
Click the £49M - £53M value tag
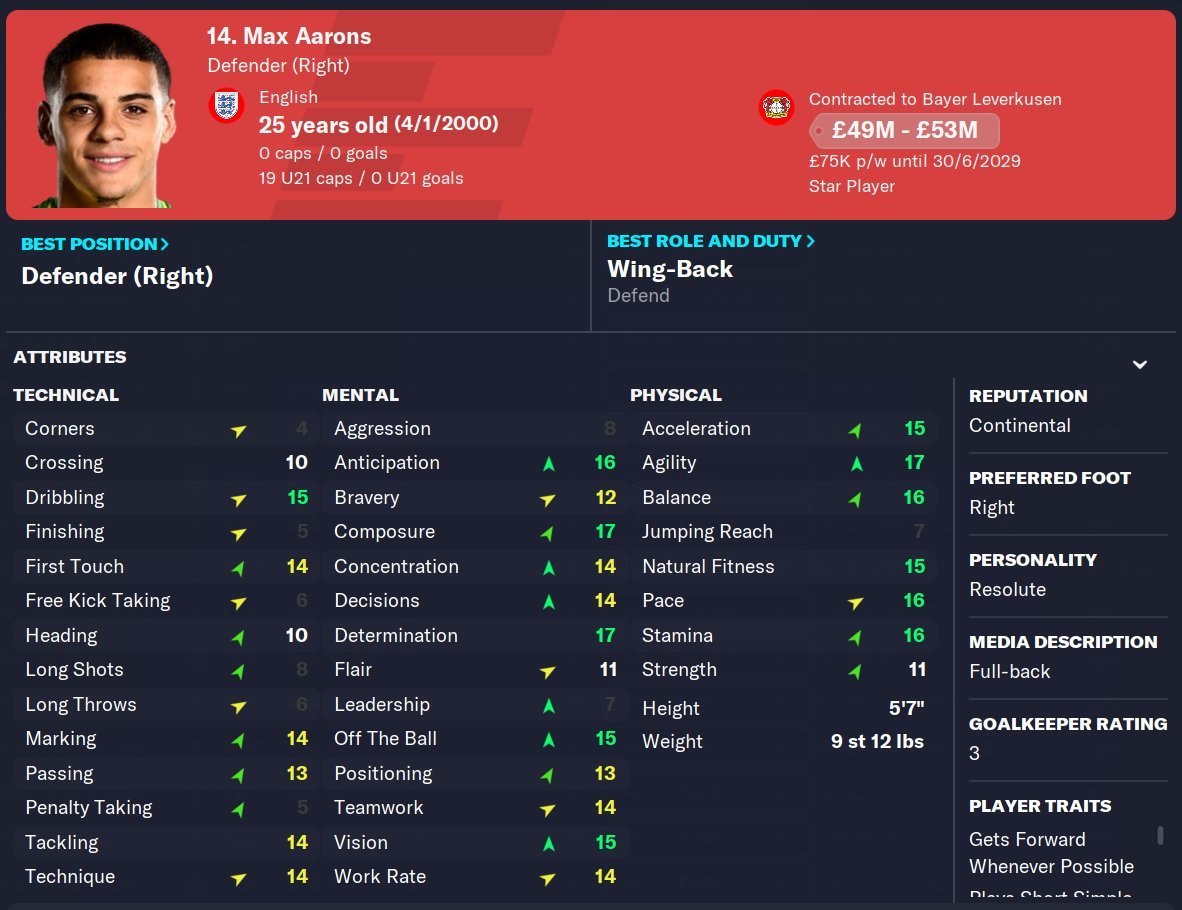pyautogui.click(x=904, y=131)
